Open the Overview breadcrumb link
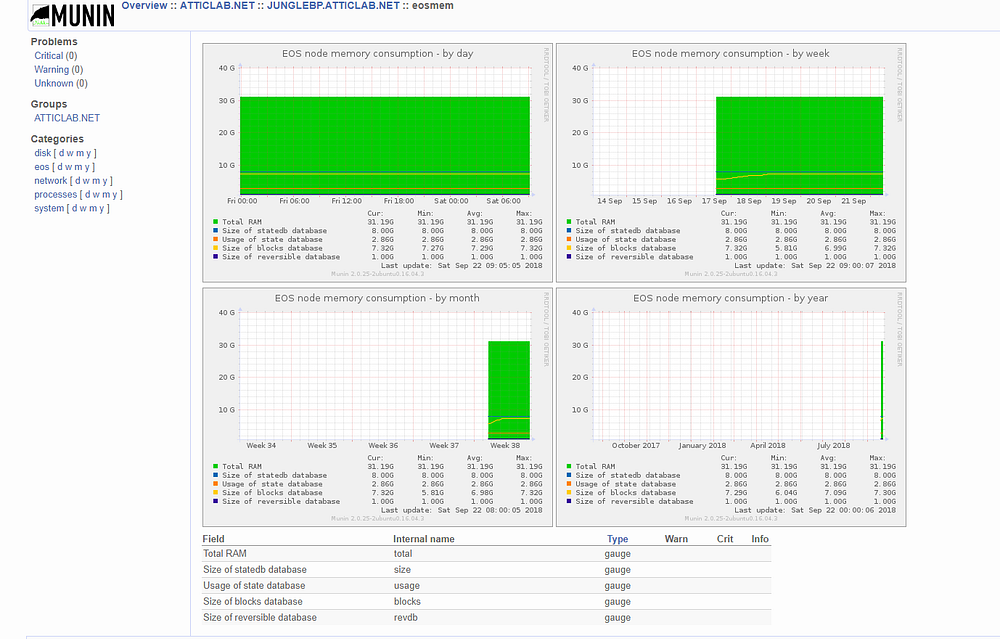 144,6
